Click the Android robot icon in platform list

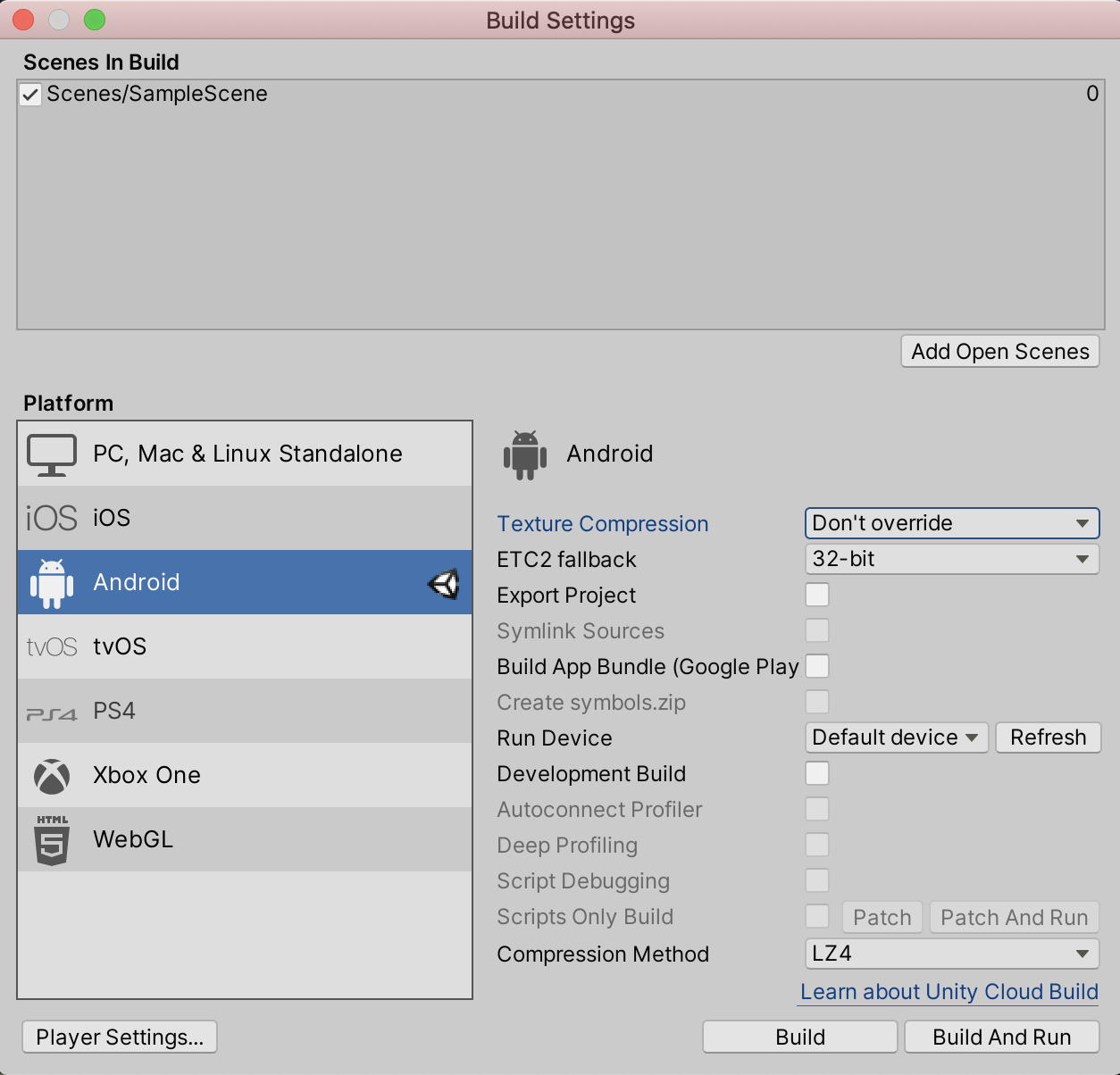(x=52, y=583)
